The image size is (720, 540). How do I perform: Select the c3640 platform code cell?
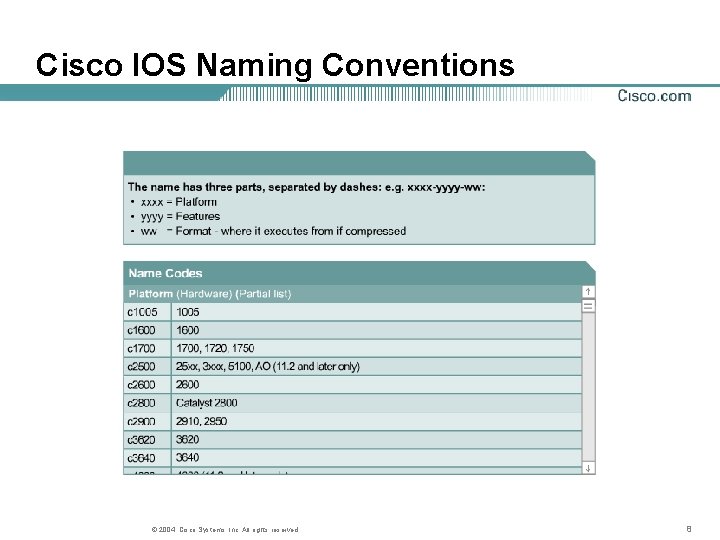click(147, 457)
